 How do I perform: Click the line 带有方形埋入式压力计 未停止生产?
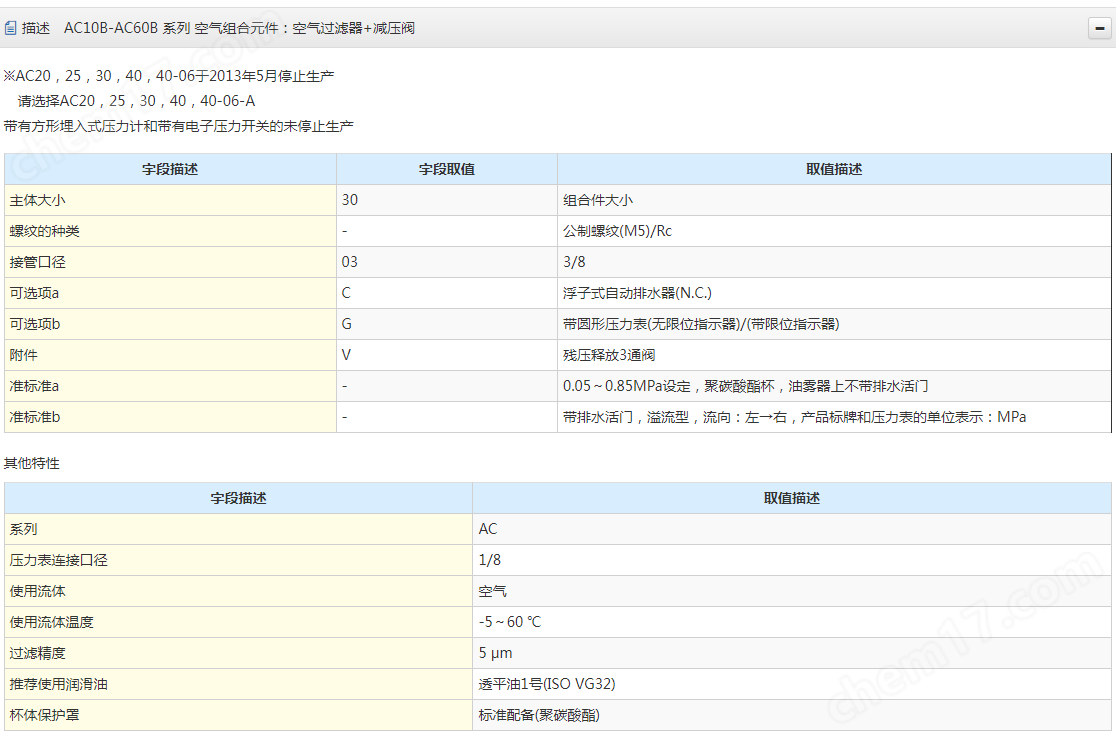179,127
